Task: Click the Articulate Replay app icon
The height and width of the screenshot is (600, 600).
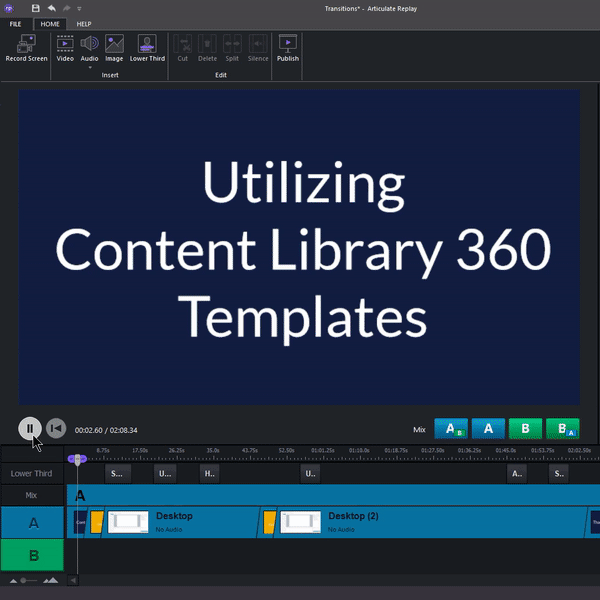Action: click(x=8, y=8)
